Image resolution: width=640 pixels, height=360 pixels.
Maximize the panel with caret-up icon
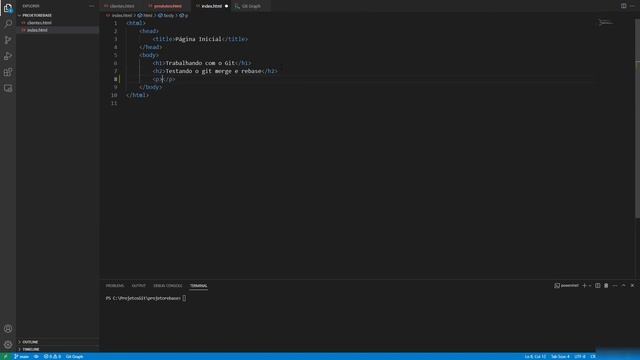tap(623, 286)
